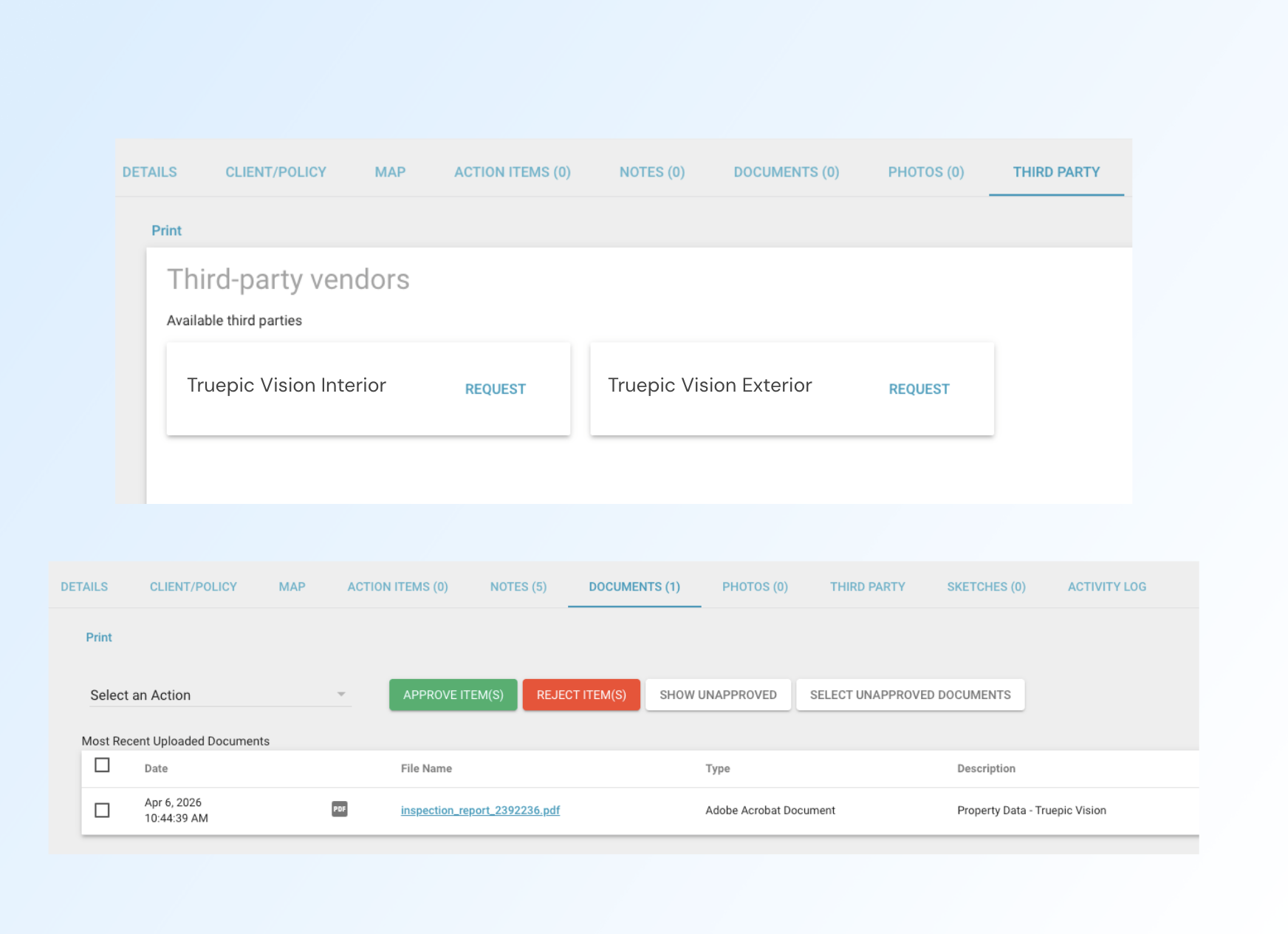
Task: View the Action Items (0) tab
Action: click(x=397, y=586)
